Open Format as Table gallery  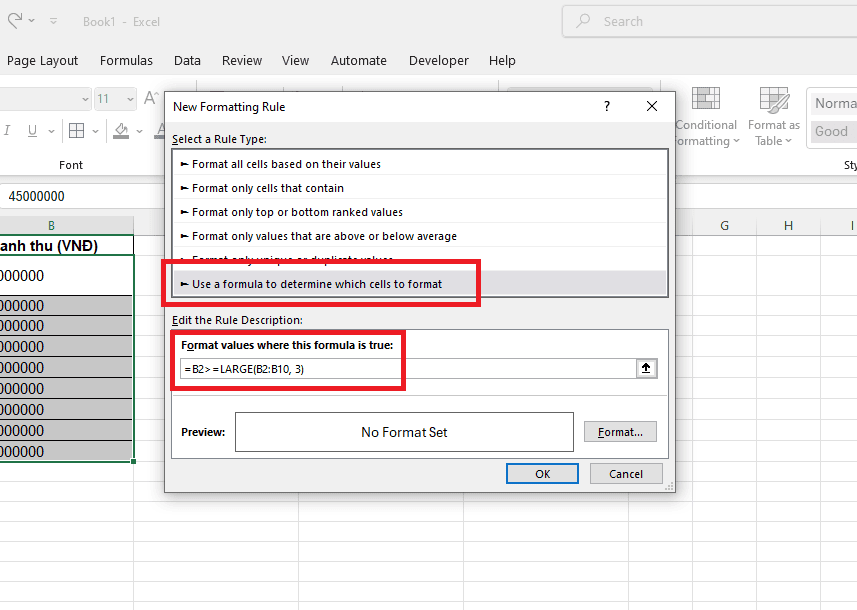774,117
